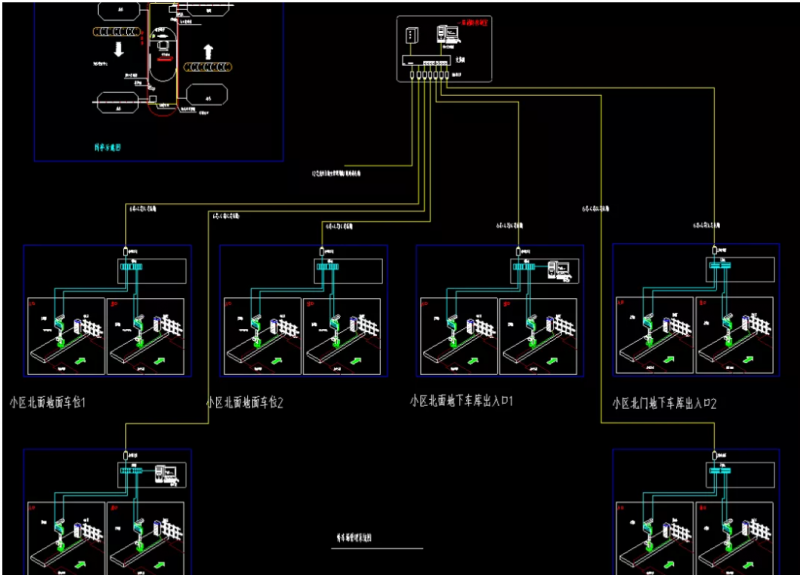800x575 pixels.
Task: Select the white upward arrow in the top-left layout
Action: (x=208, y=50)
